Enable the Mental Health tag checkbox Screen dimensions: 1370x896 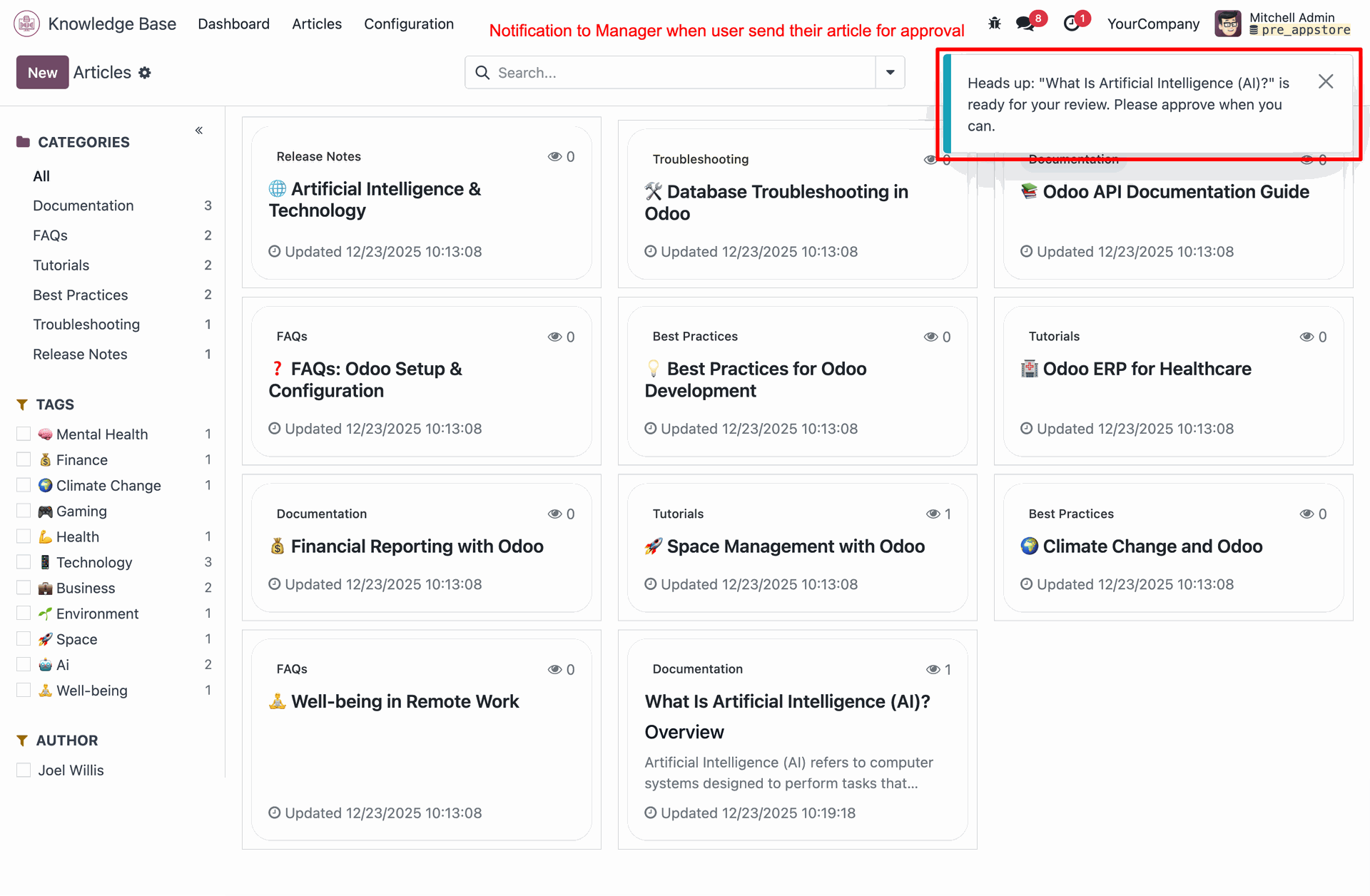pos(24,434)
